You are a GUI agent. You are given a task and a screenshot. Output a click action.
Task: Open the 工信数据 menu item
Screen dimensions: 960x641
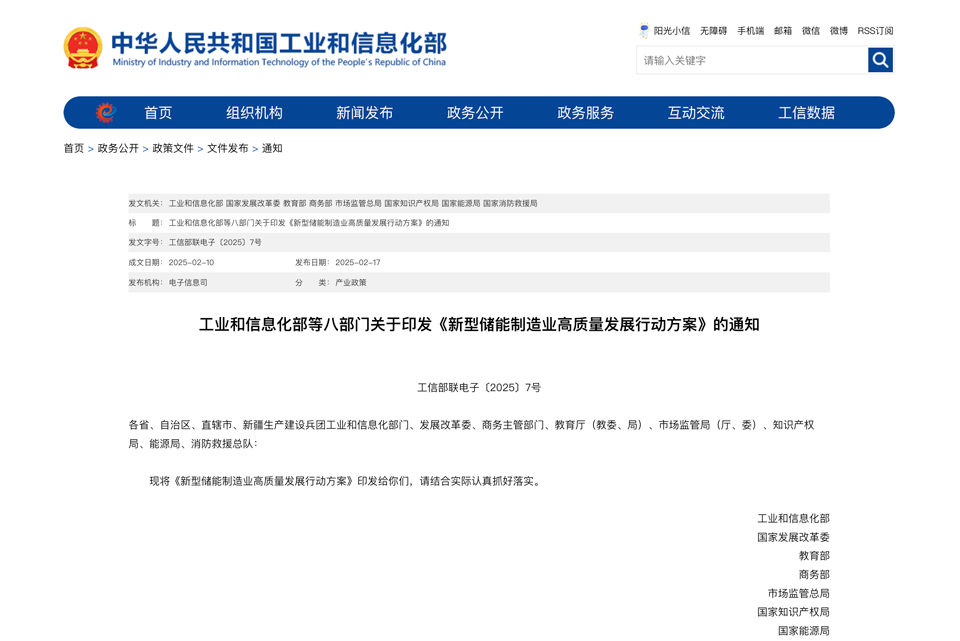[806, 113]
